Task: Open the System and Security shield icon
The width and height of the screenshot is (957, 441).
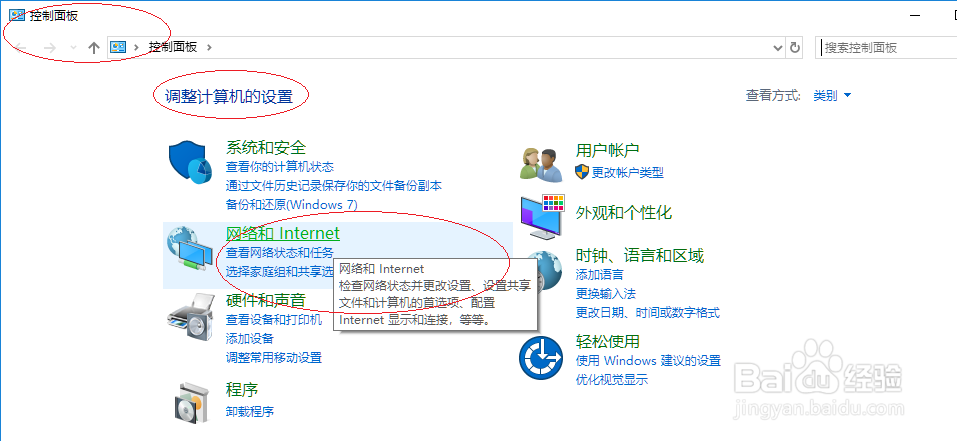Action: [x=190, y=162]
